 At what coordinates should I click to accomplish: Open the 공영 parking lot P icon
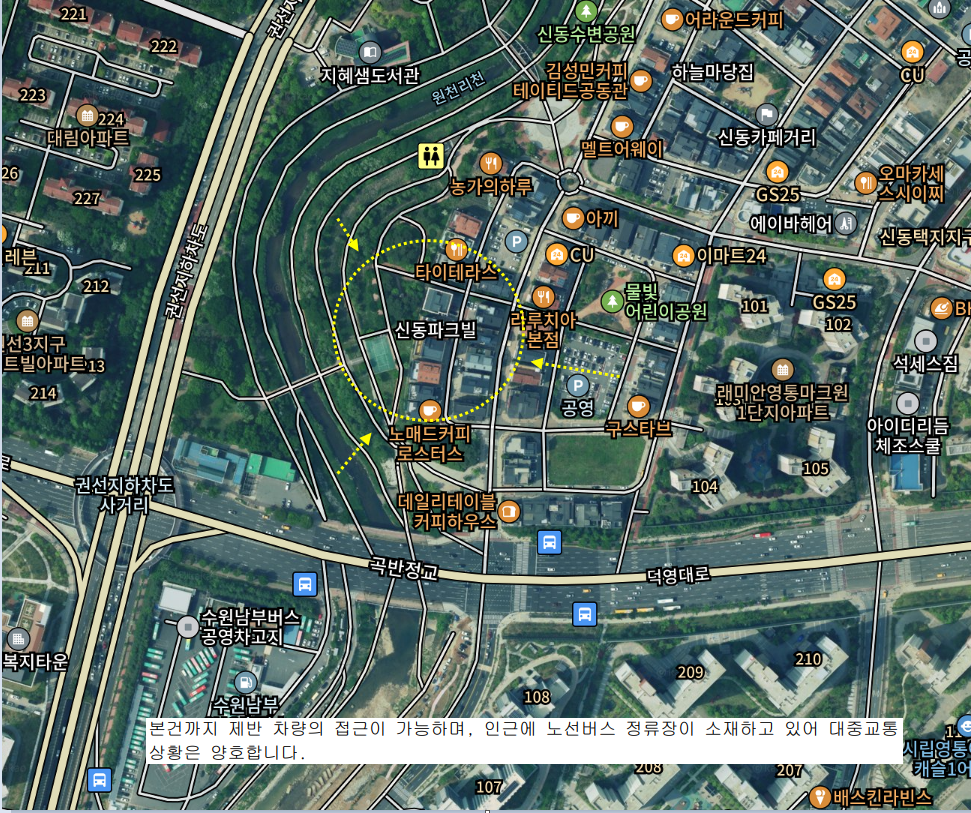578,386
